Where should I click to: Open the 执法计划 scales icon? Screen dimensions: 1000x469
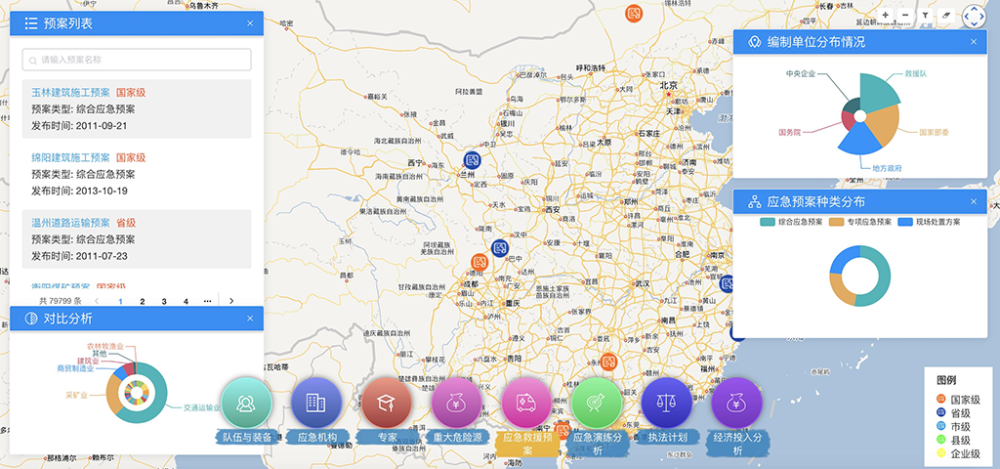click(x=667, y=404)
